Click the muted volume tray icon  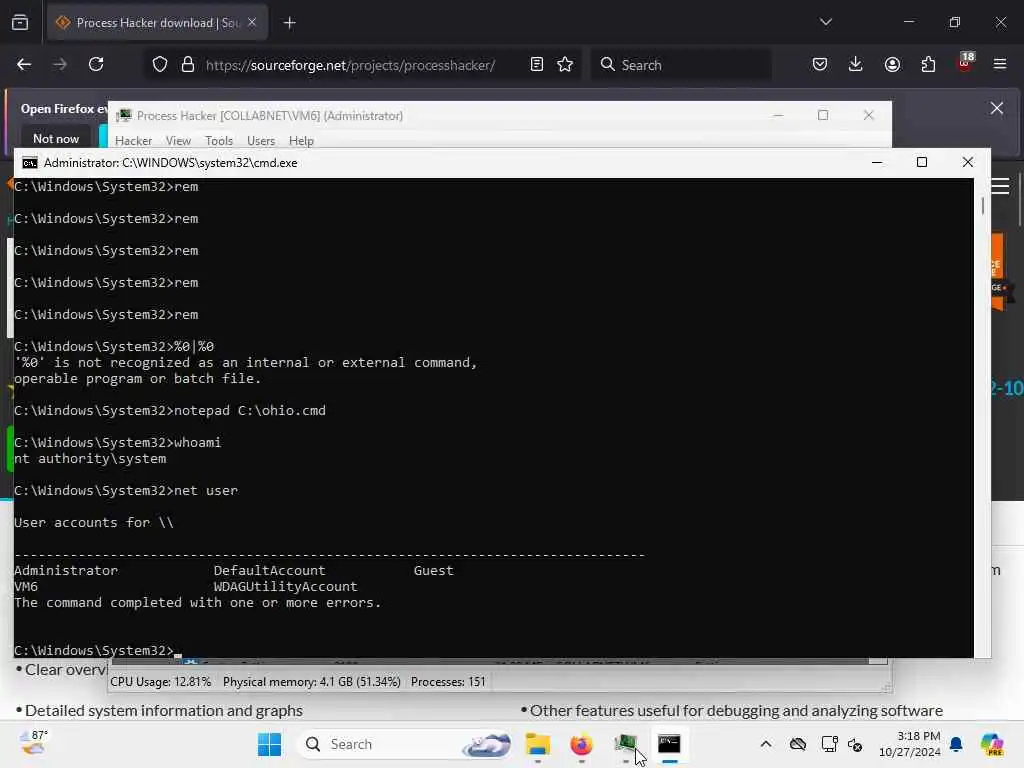click(855, 744)
